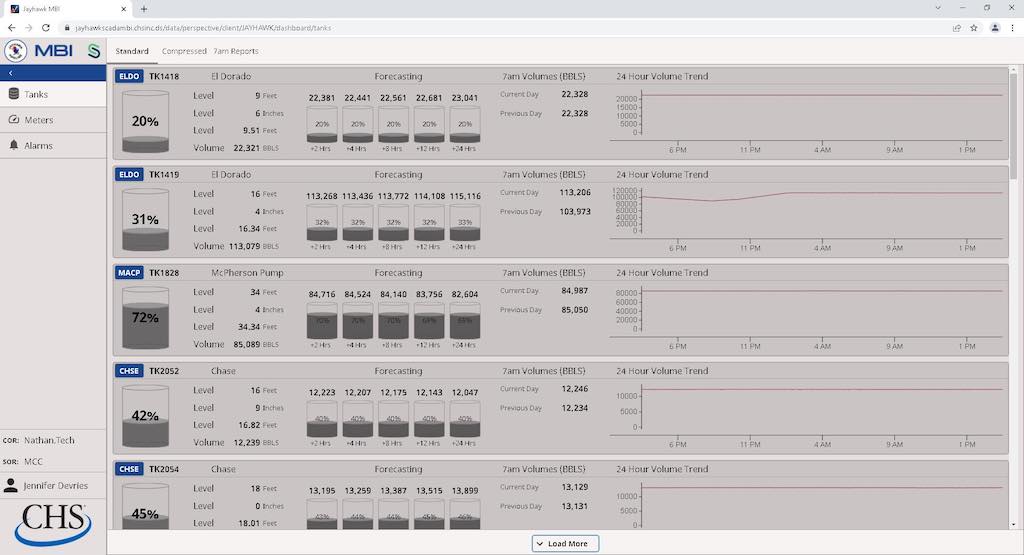Open the browser profile icon
Screen dimensions: 1024x555
(995, 27)
